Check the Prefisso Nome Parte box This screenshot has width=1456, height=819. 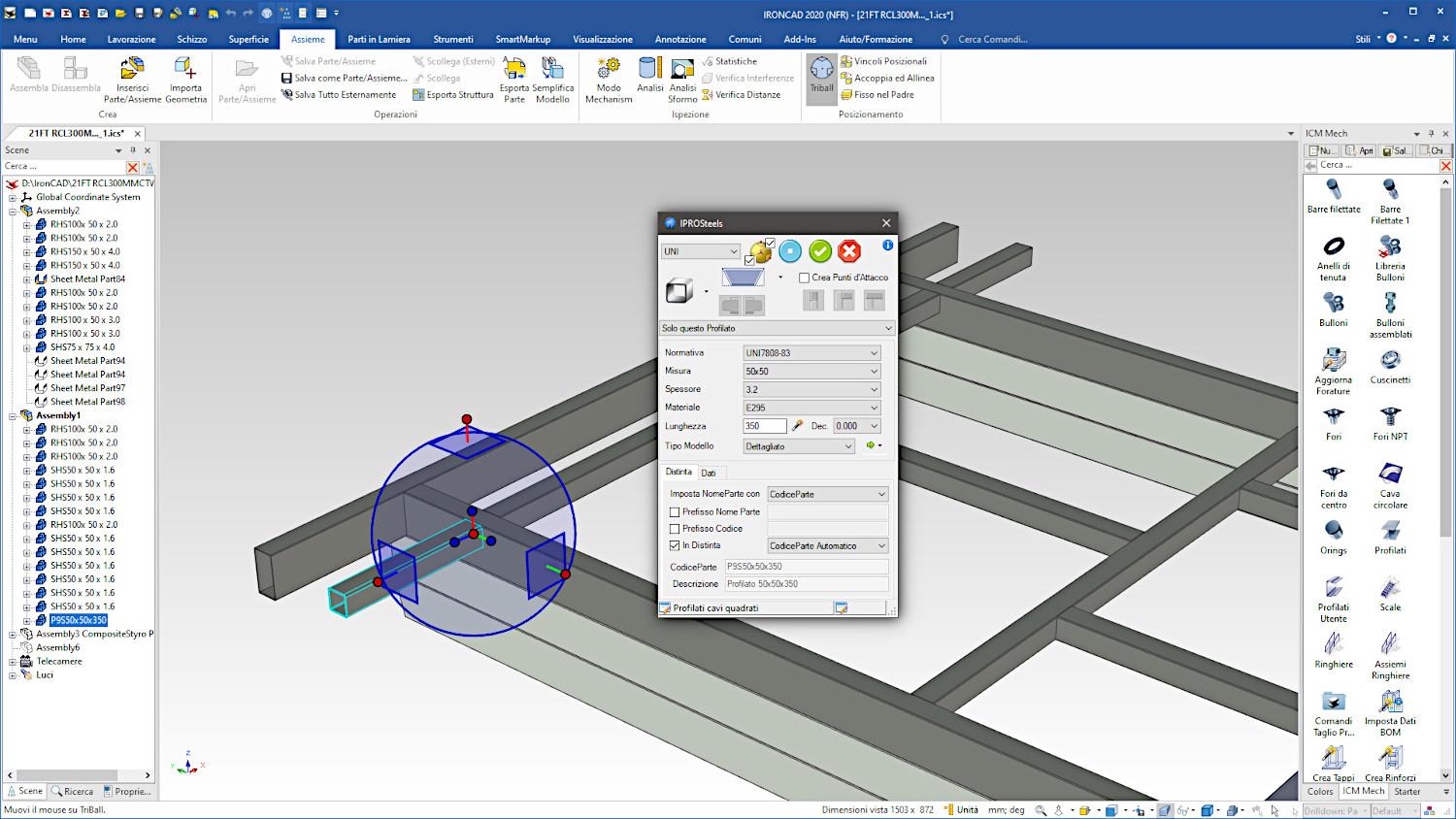click(x=675, y=512)
